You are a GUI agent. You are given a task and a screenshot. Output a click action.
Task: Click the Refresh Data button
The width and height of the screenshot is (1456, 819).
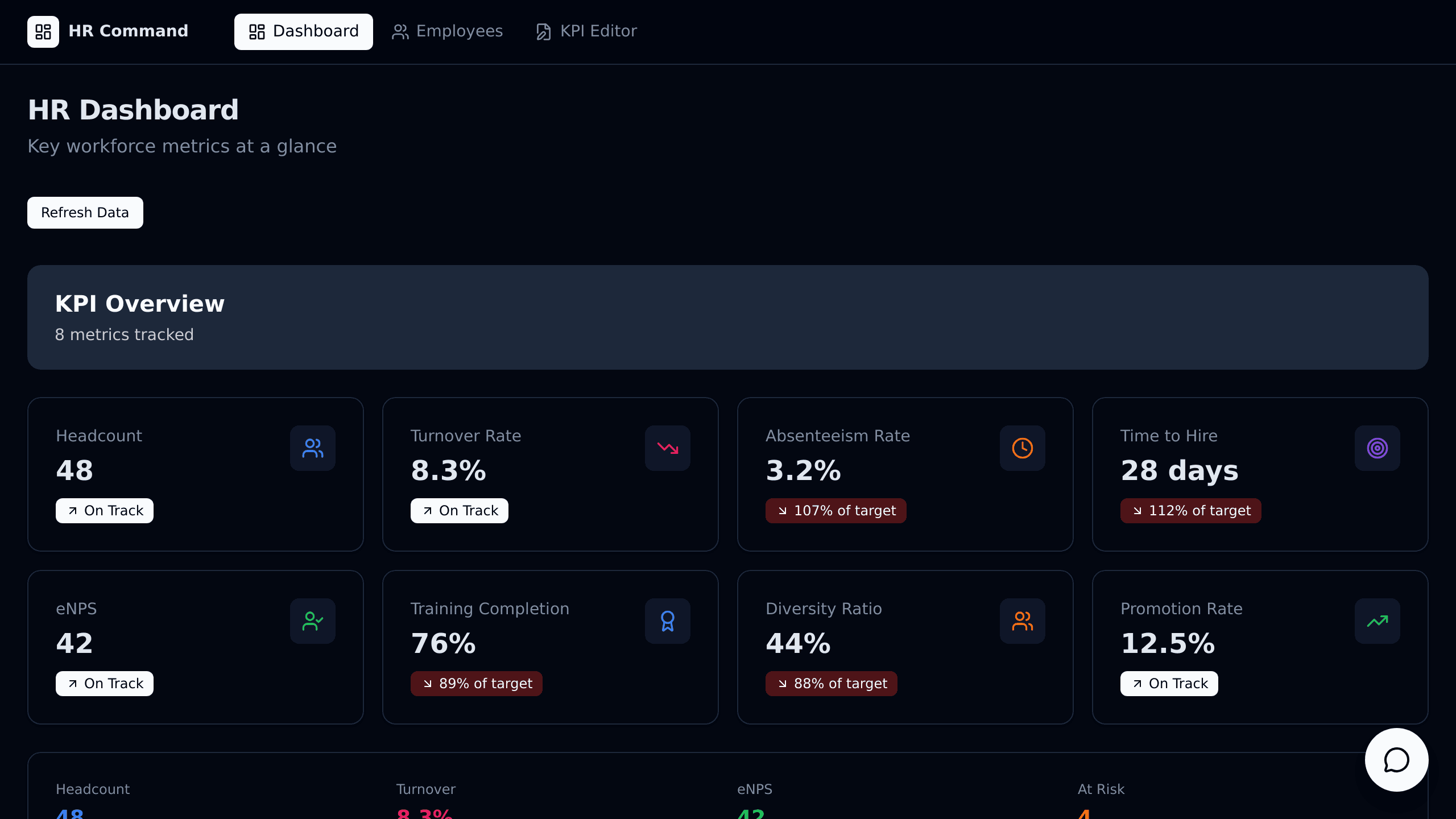pyautogui.click(x=85, y=213)
